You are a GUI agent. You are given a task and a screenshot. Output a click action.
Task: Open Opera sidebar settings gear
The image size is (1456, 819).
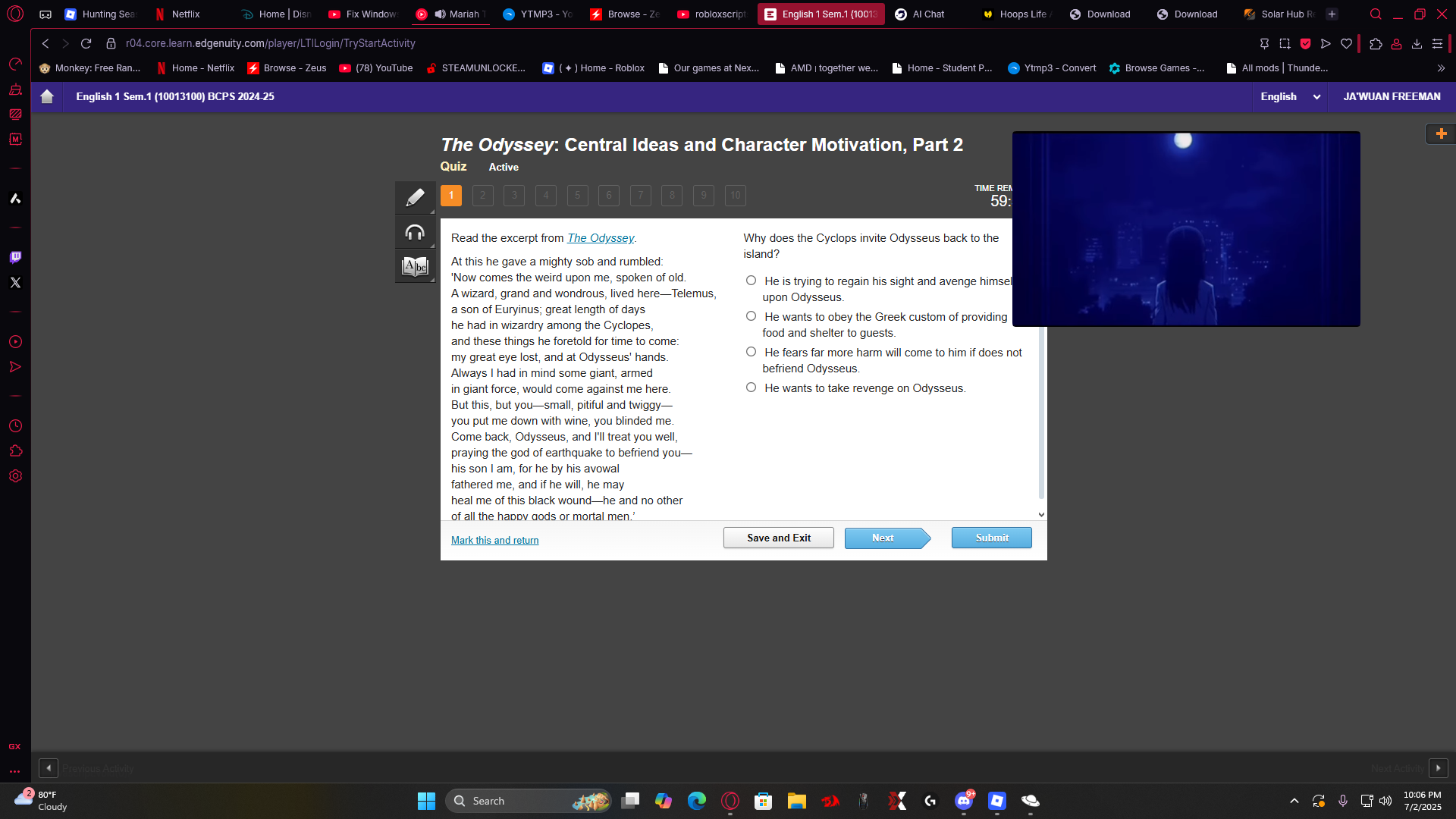(15, 476)
